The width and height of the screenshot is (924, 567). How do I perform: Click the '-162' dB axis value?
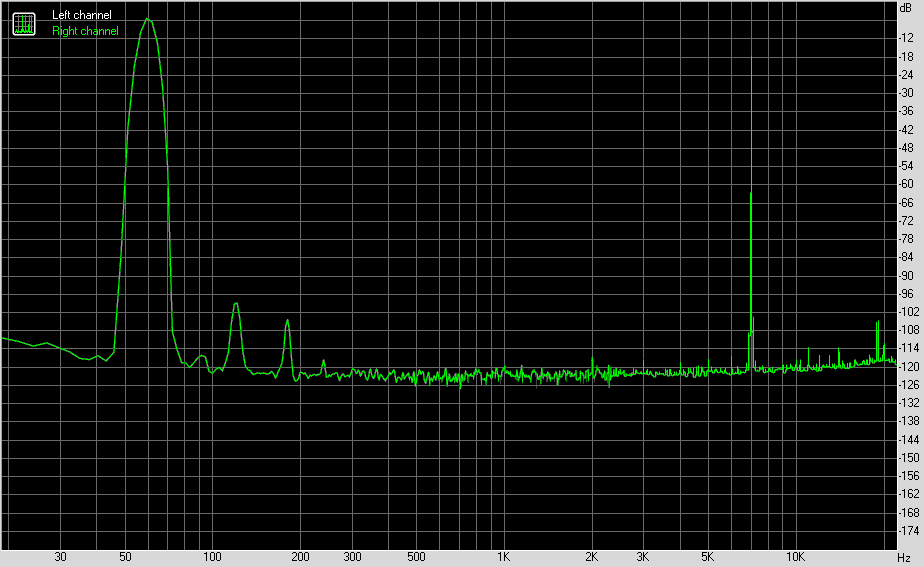[909, 495]
